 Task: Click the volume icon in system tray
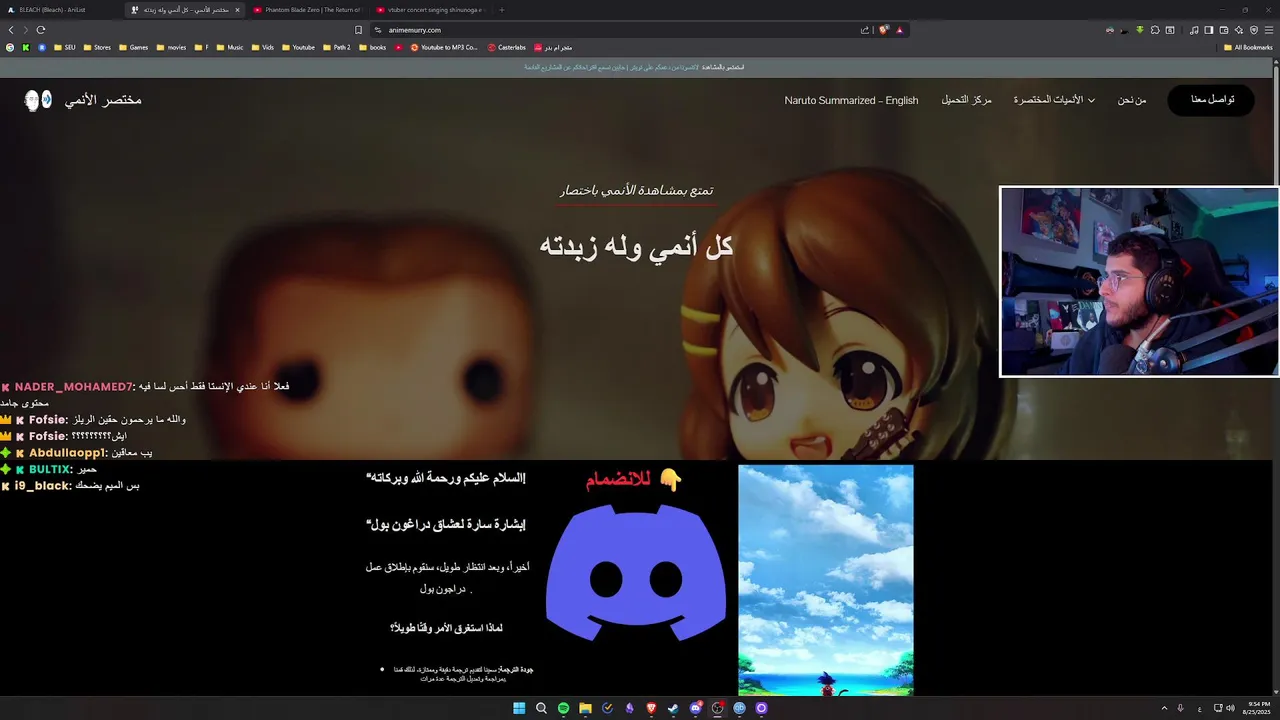[x=1230, y=708]
